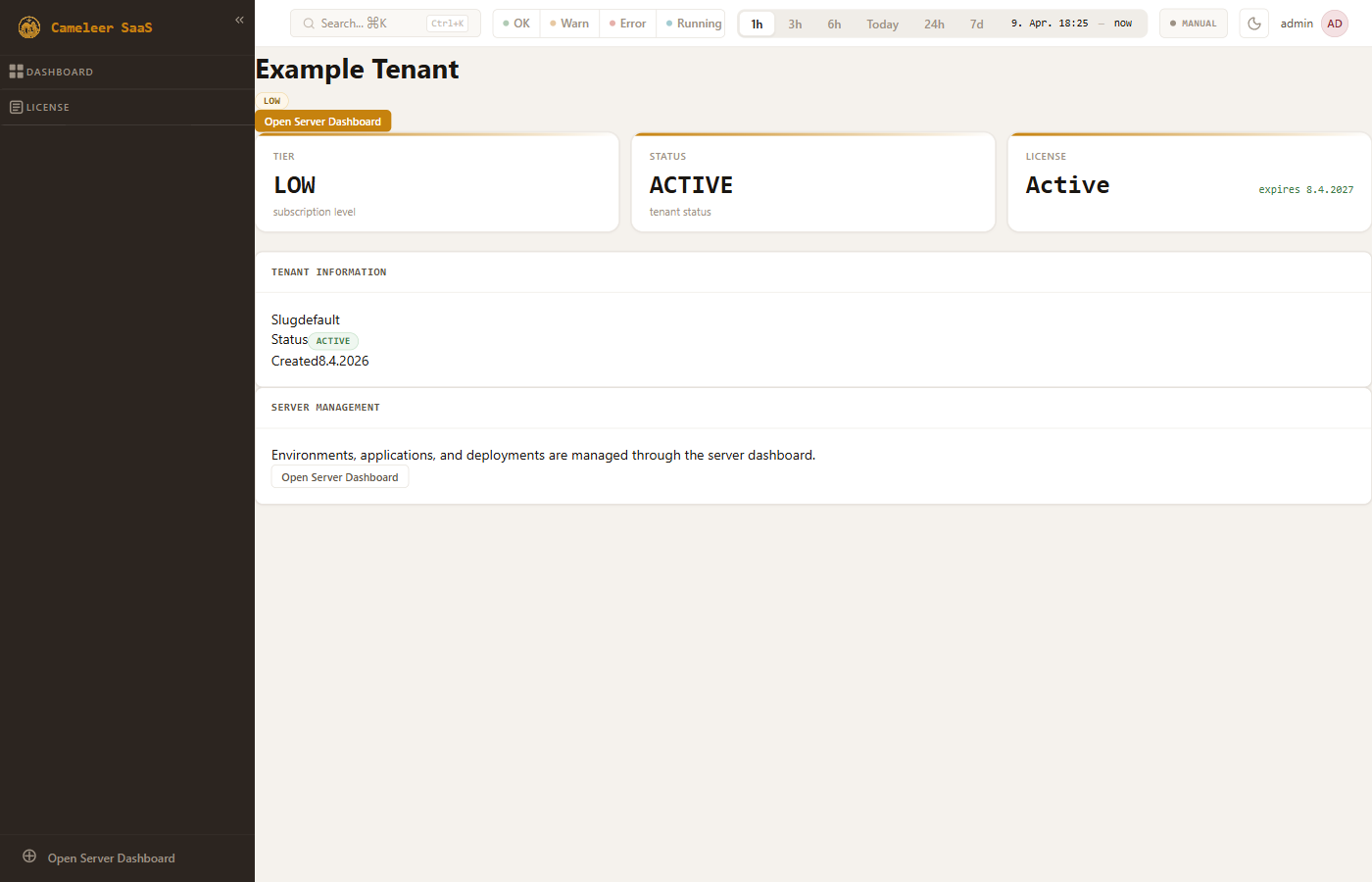Click the AD user avatar

tap(1334, 24)
